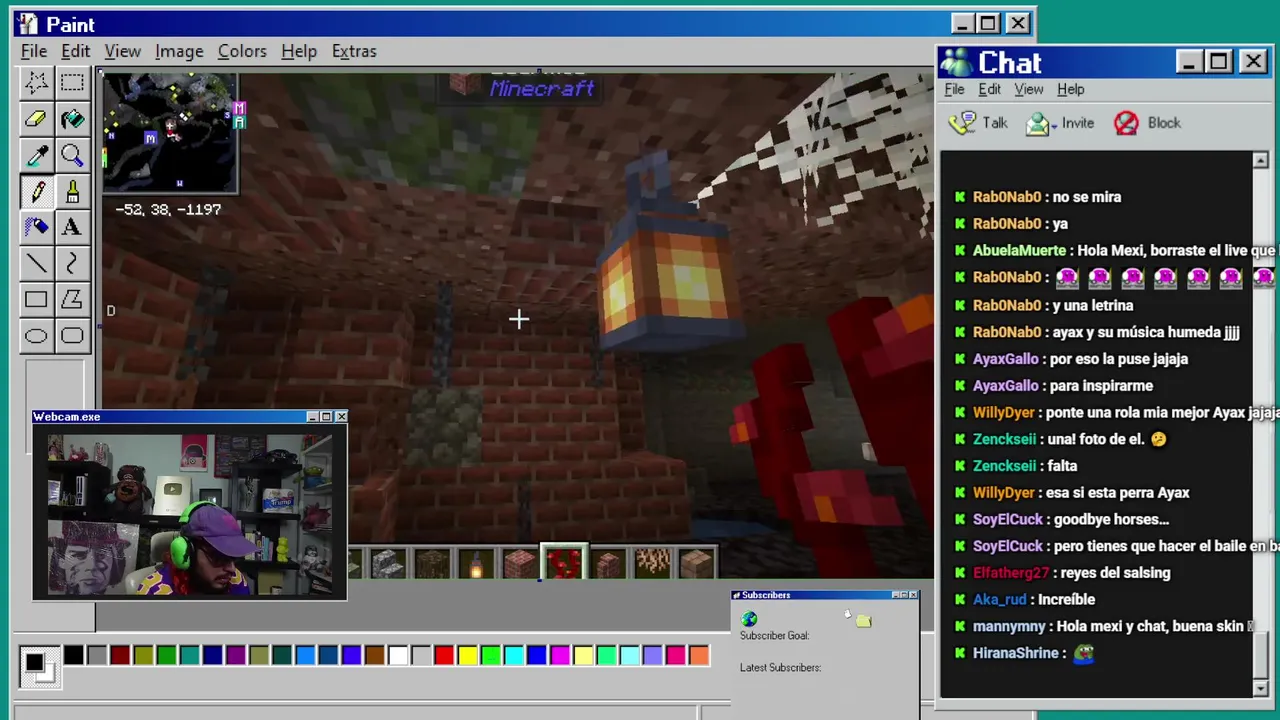
Task: Open the Paint File menu
Action: pyautogui.click(x=34, y=51)
